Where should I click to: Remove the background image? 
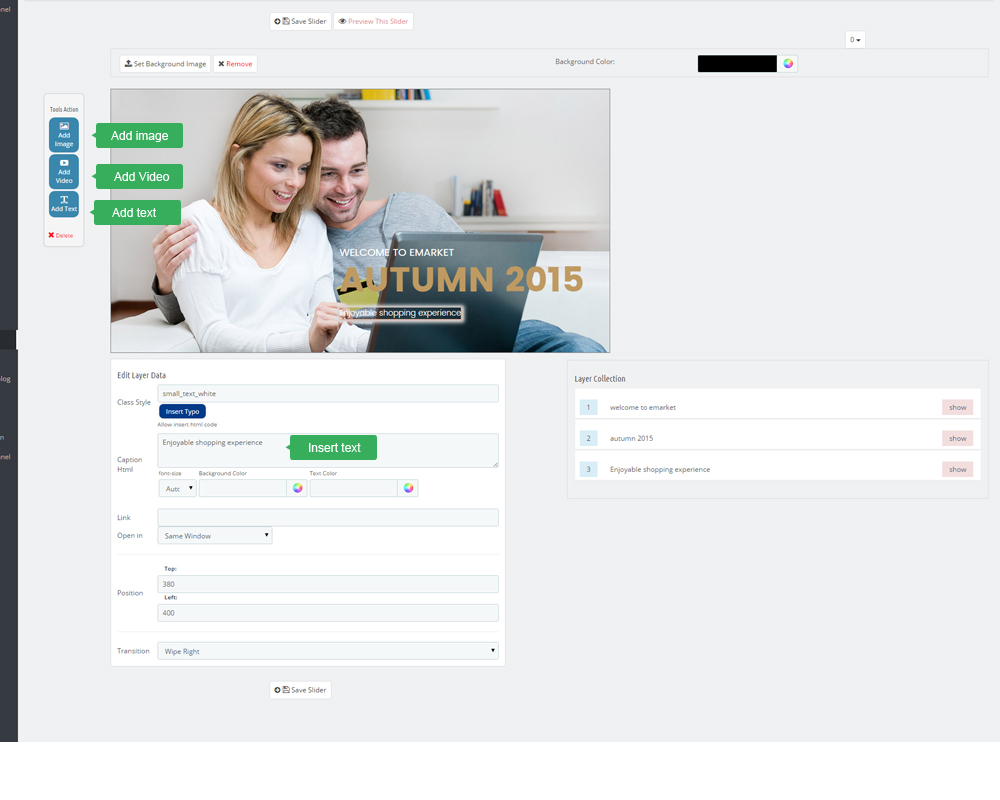pyautogui.click(x=235, y=64)
